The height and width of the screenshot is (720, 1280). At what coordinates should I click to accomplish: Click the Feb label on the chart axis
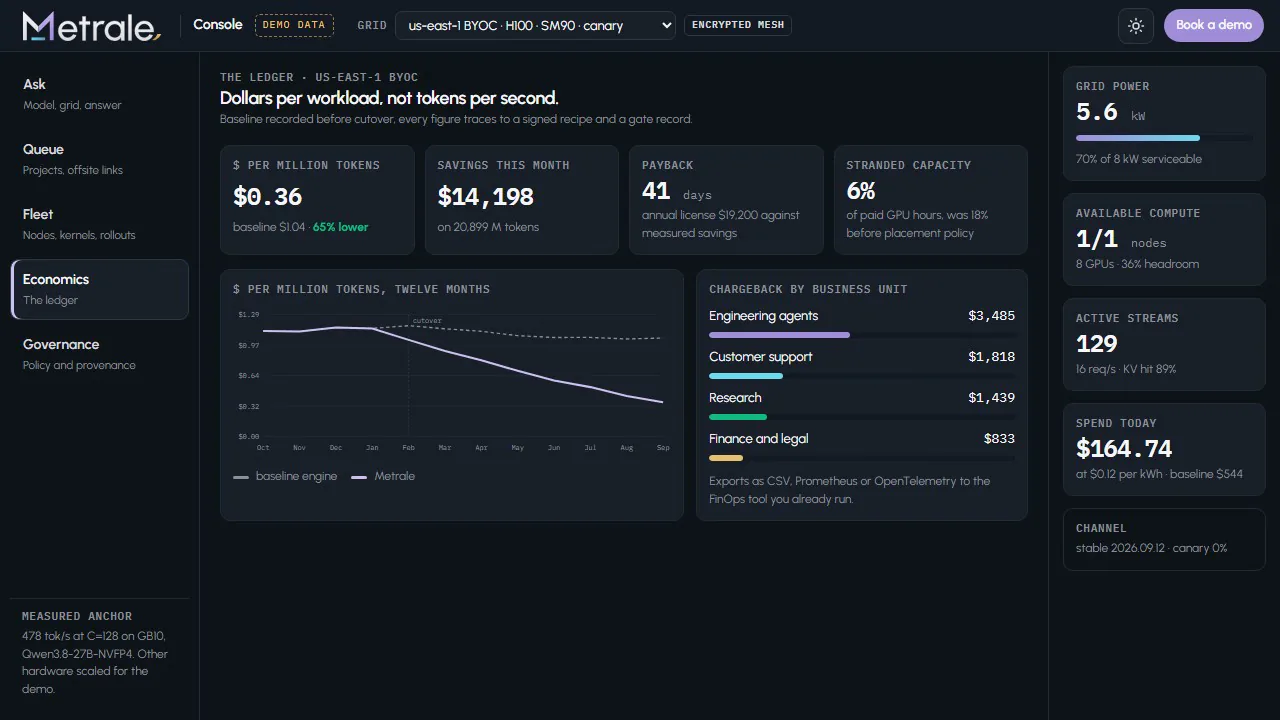pos(408,448)
